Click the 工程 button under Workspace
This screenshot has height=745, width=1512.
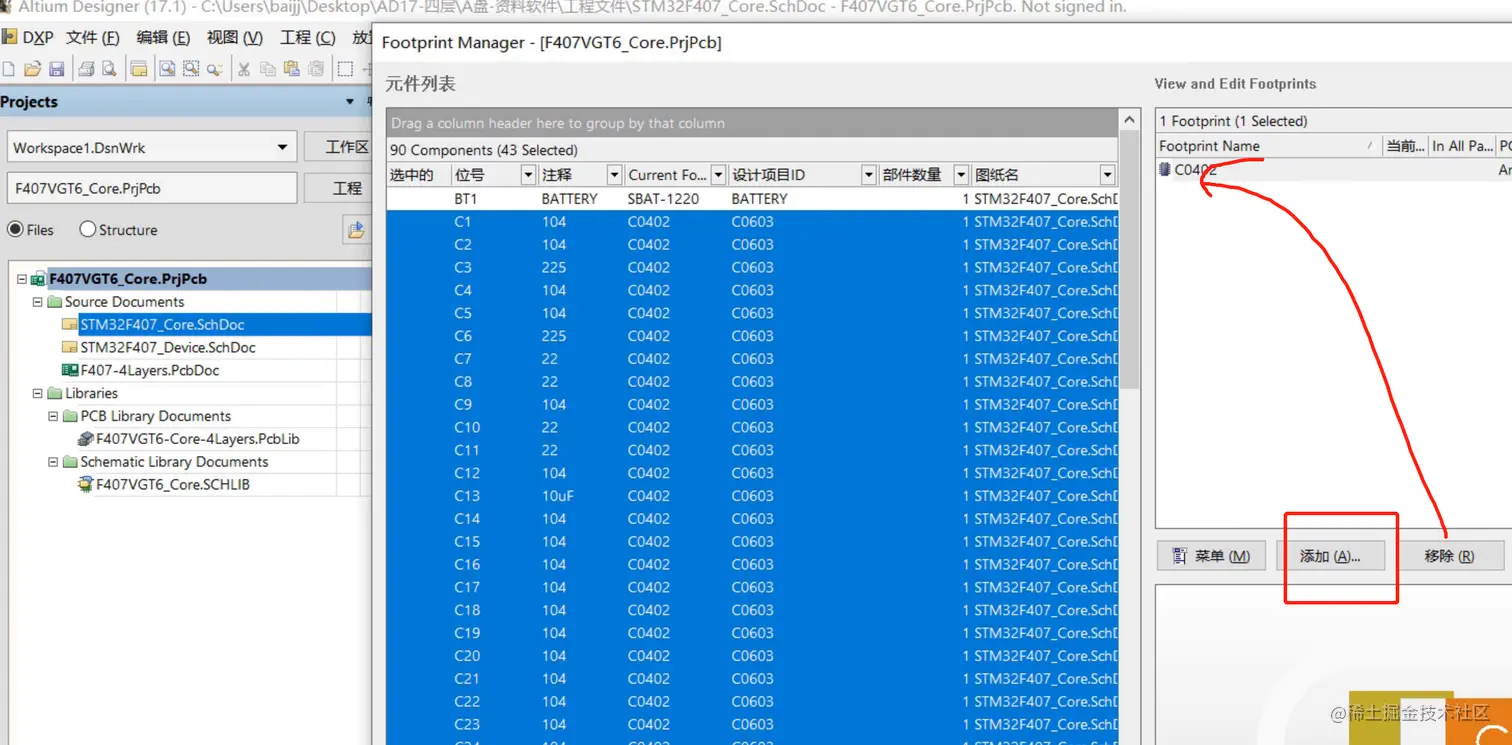pyautogui.click(x=338, y=188)
